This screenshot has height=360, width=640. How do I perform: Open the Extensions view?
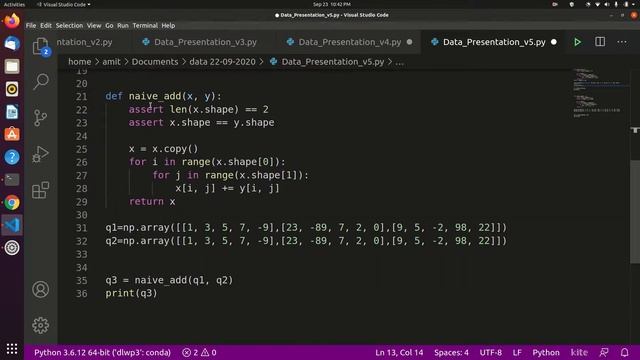pos(40,190)
